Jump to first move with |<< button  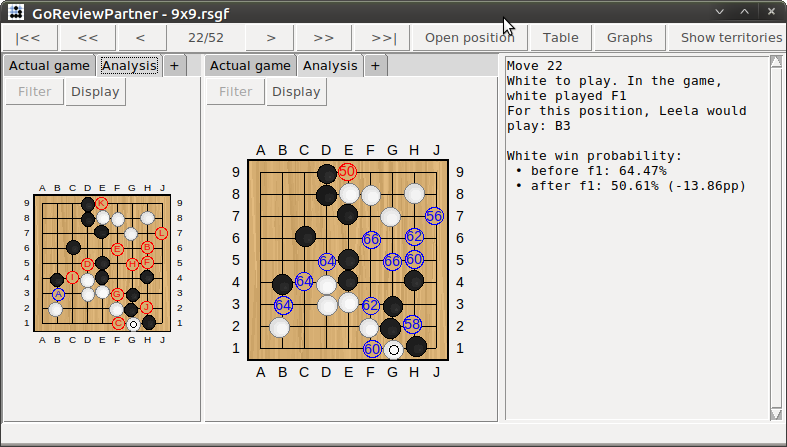pyautogui.click(x=29, y=38)
